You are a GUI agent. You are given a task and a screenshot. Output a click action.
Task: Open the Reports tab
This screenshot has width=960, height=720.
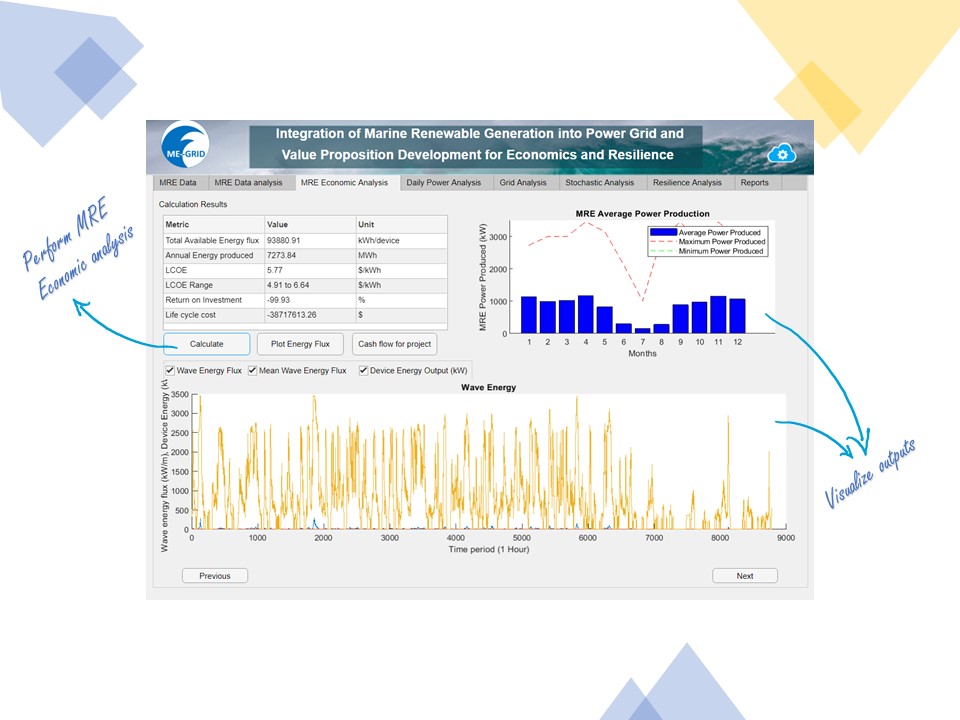tap(755, 183)
